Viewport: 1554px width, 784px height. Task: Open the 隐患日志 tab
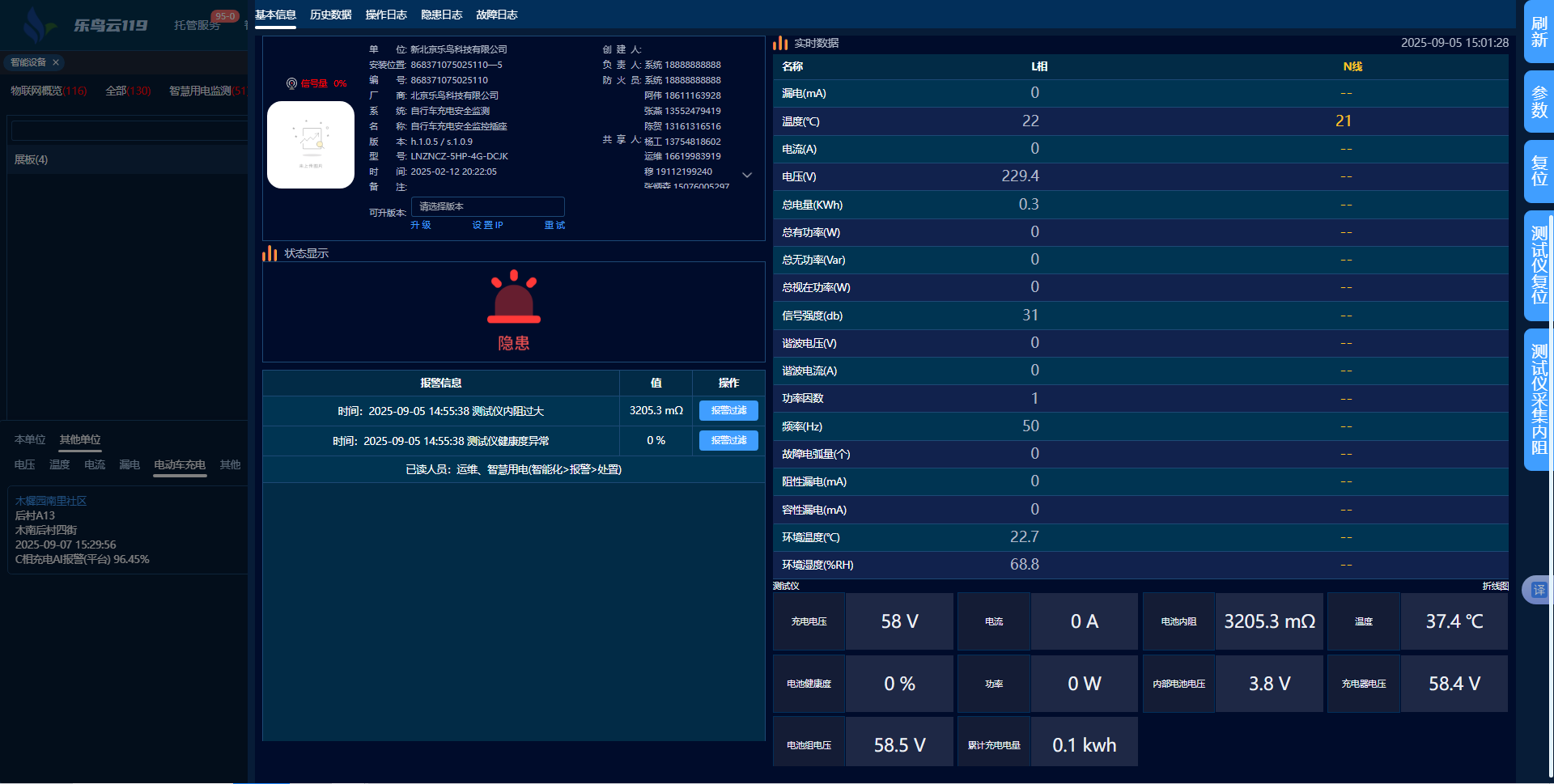pyautogui.click(x=441, y=15)
